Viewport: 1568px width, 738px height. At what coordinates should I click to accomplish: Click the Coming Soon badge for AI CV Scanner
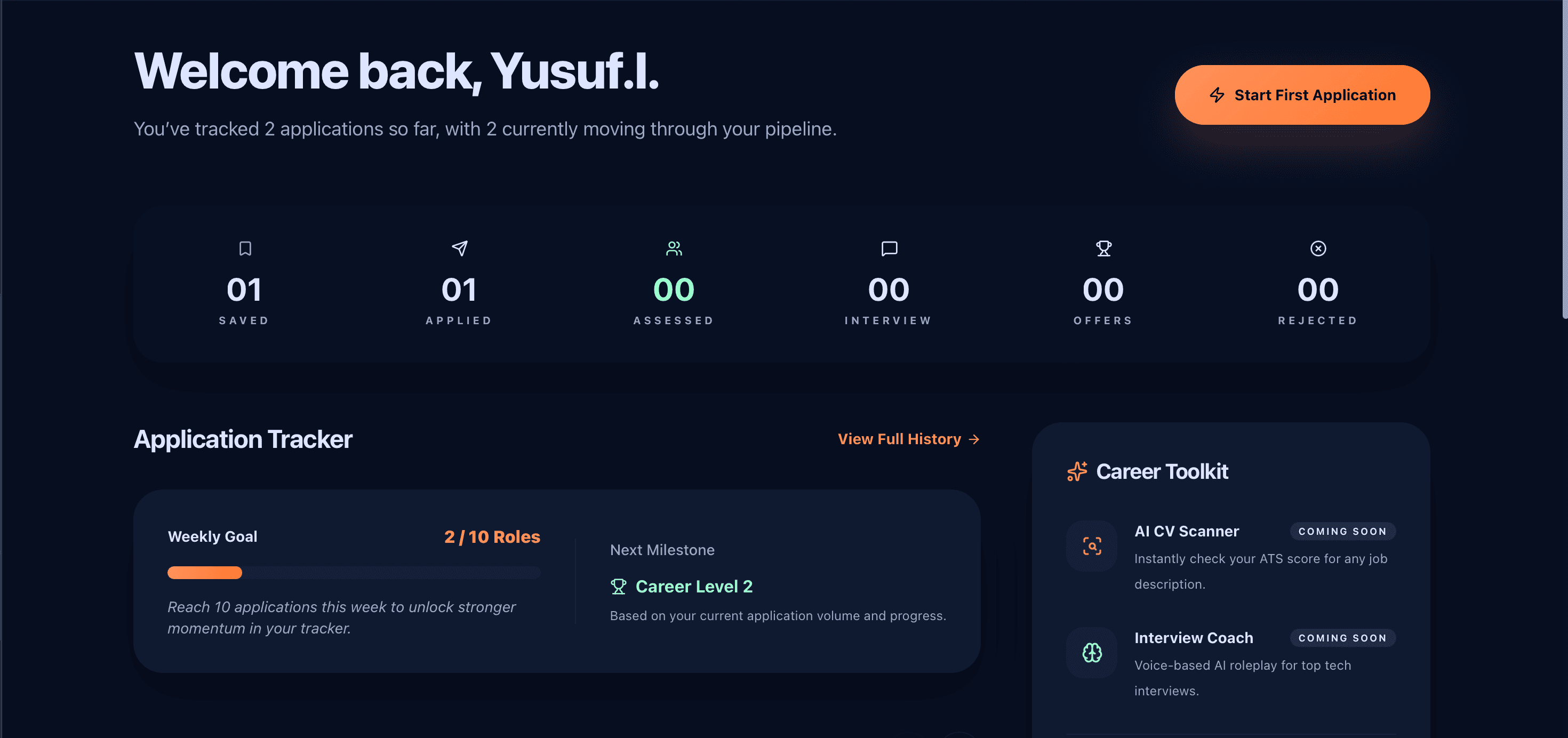tap(1342, 531)
